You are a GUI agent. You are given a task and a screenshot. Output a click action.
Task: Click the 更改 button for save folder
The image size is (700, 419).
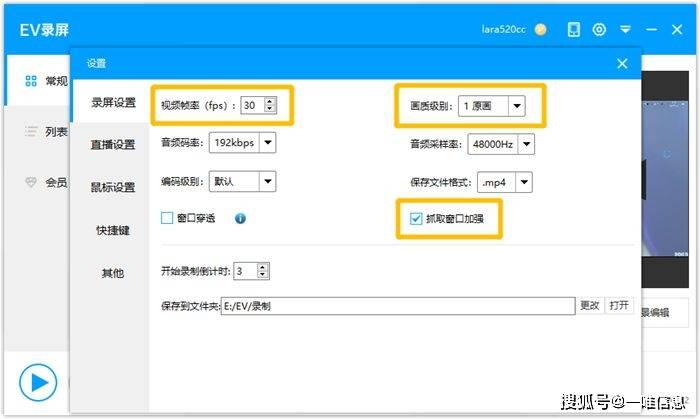[590, 305]
